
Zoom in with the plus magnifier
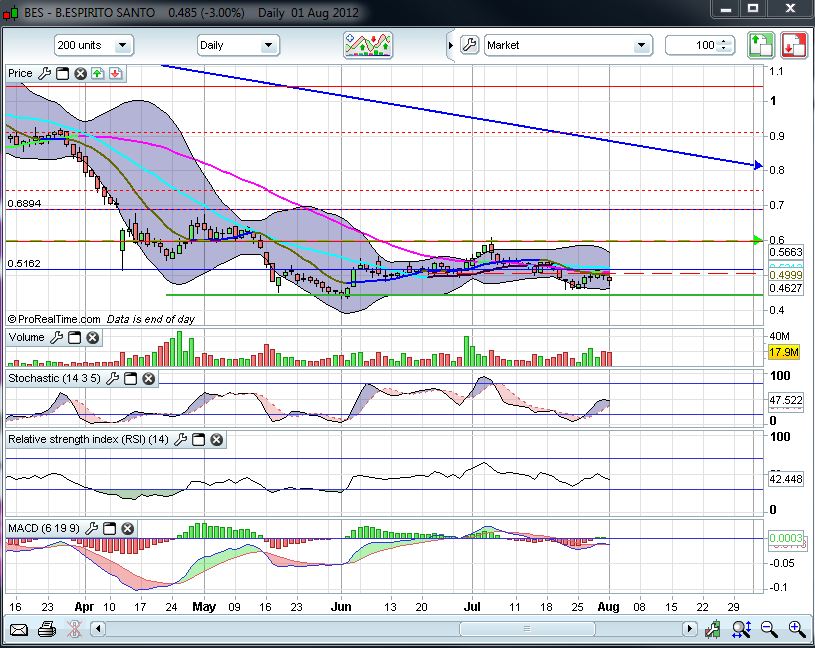[x=796, y=629]
